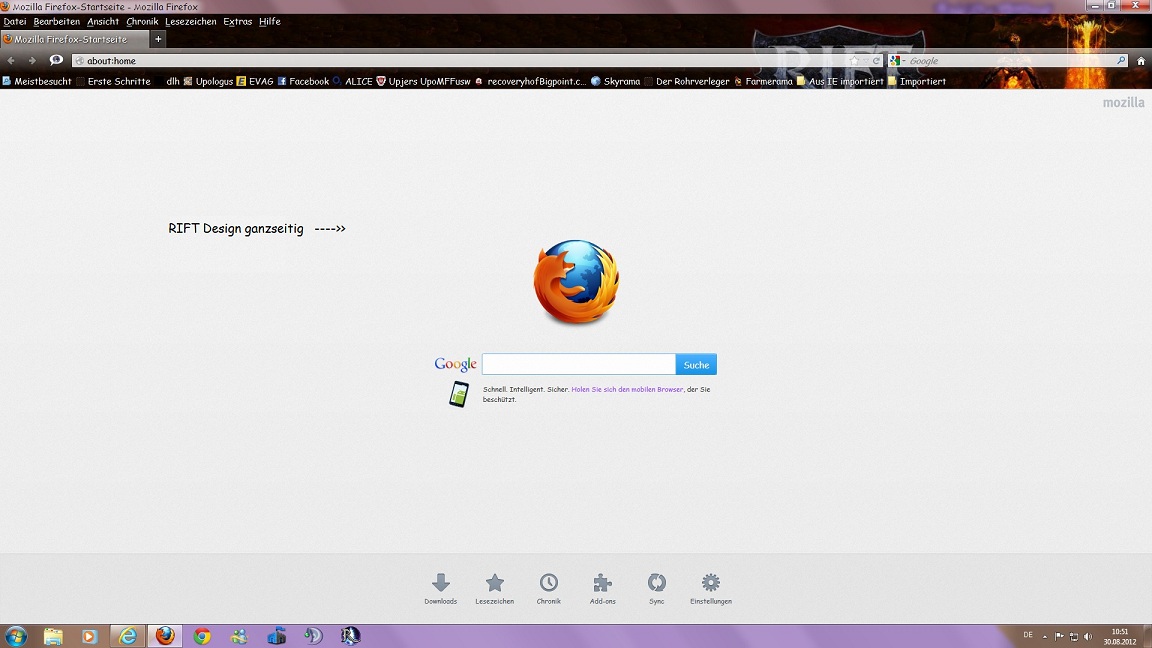Click the mozilla wordmark link
This screenshot has height=648, width=1152.
tap(1123, 102)
